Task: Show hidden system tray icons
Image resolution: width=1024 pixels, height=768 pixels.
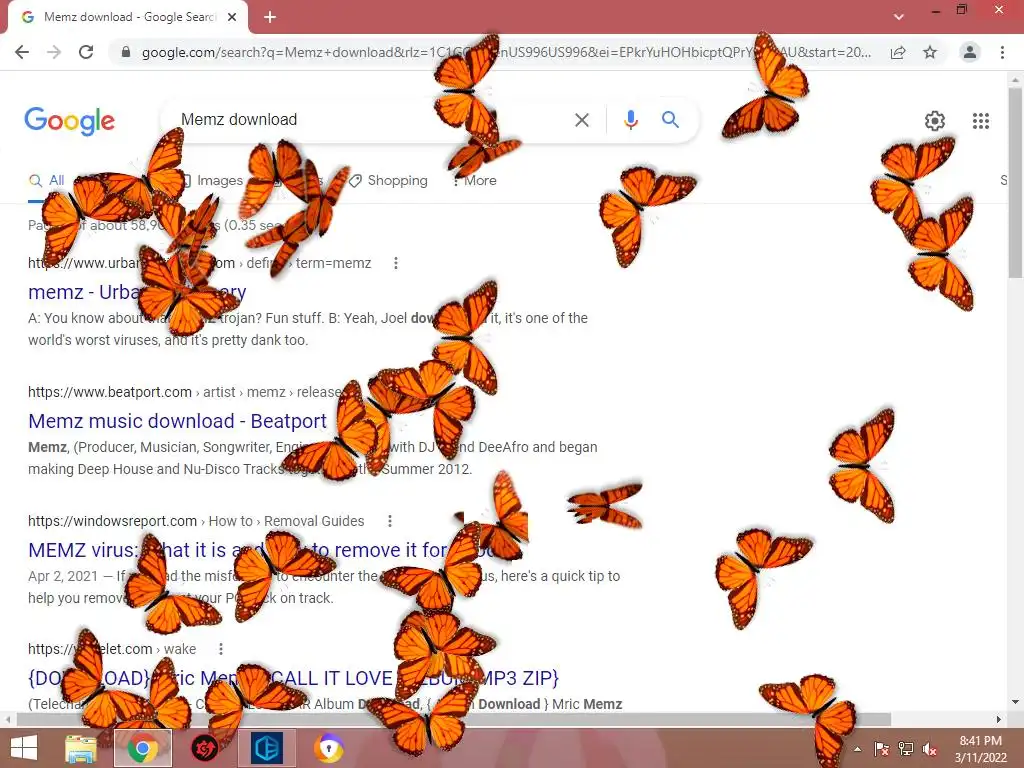Action: (857, 749)
